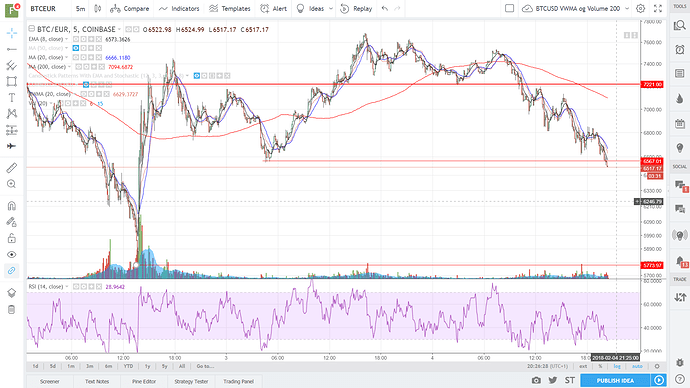This screenshot has width=690, height=388.
Task: Open the Strategy Tester tab
Action: [x=191, y=381]
